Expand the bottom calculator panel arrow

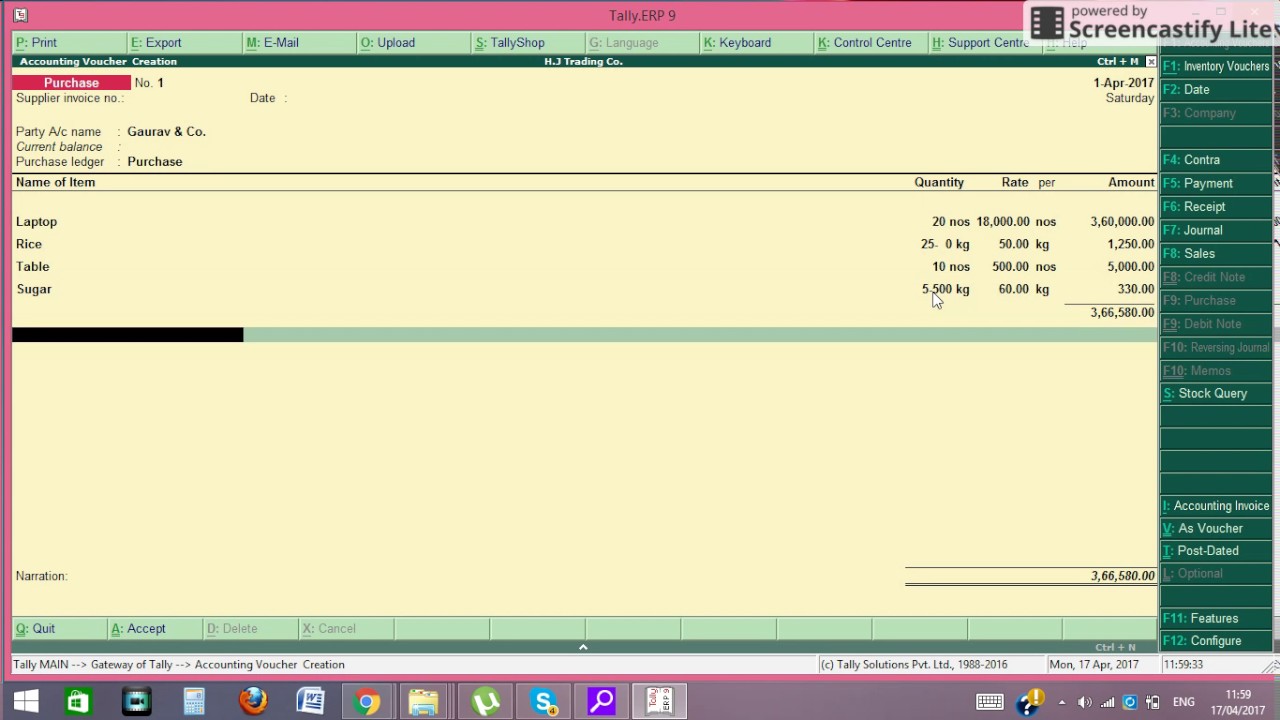tap(583, 647)
